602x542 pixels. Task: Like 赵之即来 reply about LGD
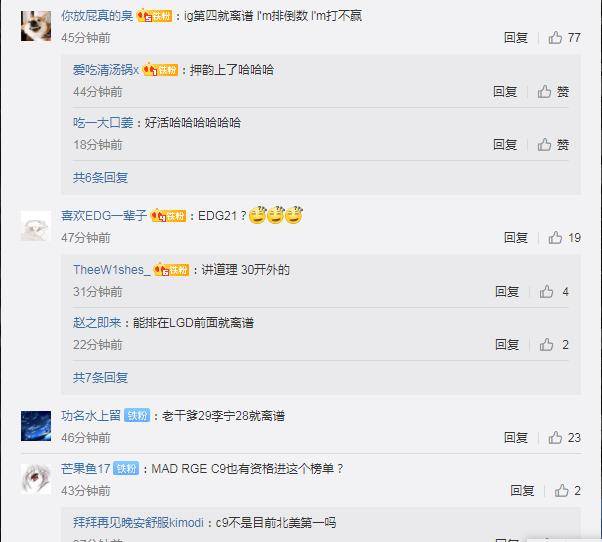(x=554, y=345)
